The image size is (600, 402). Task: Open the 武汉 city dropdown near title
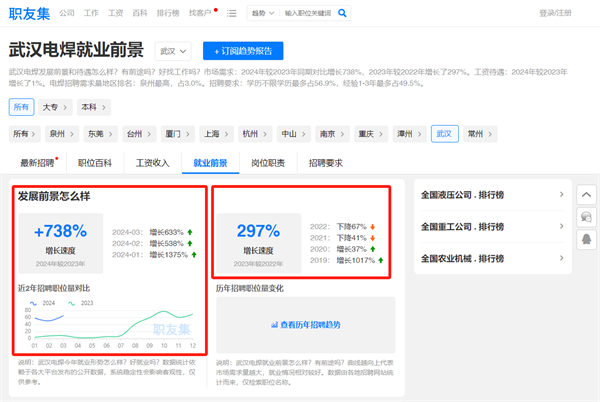click(173, 51)
